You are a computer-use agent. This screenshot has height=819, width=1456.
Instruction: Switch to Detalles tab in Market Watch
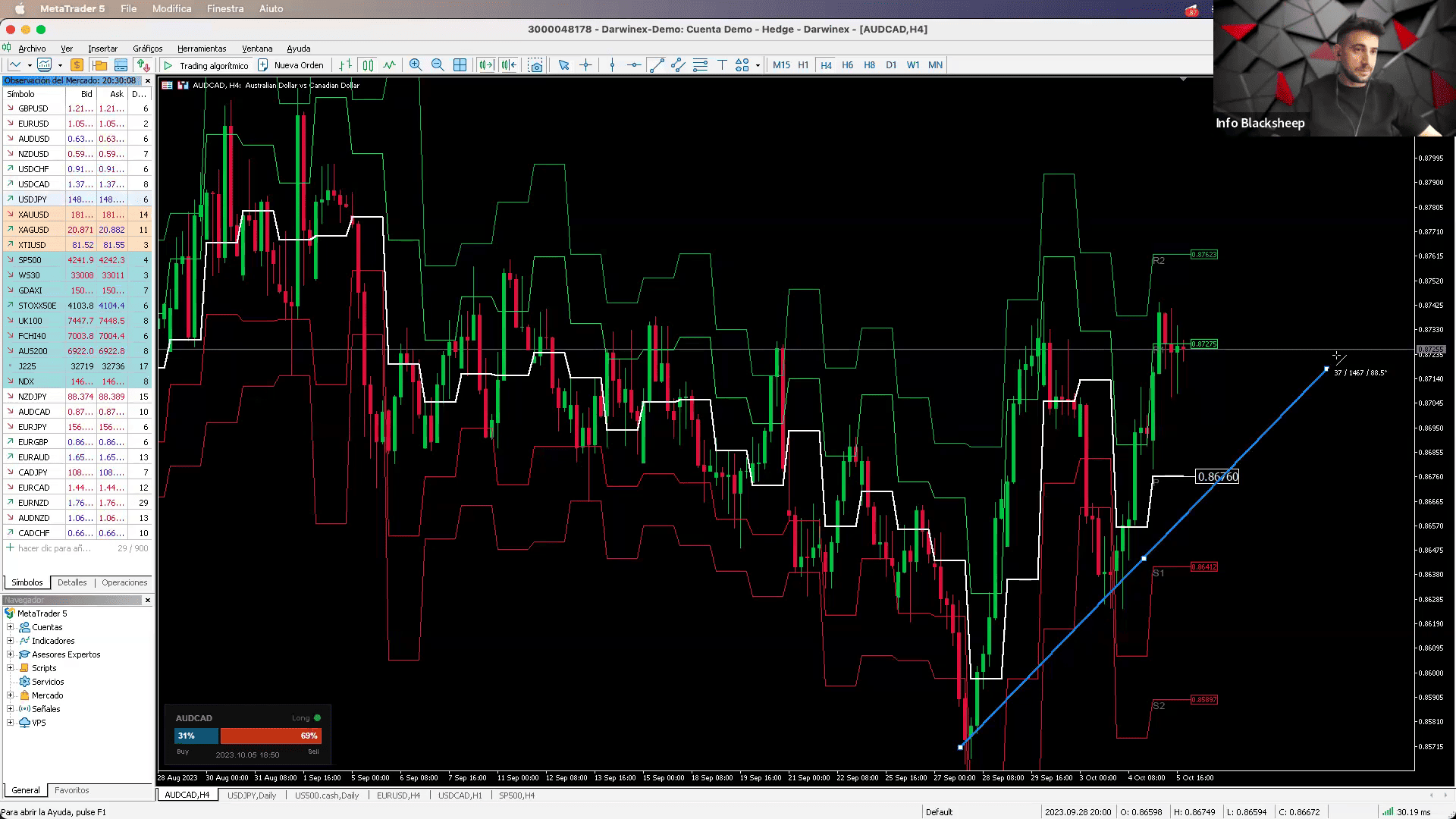(x=72, y=582)
